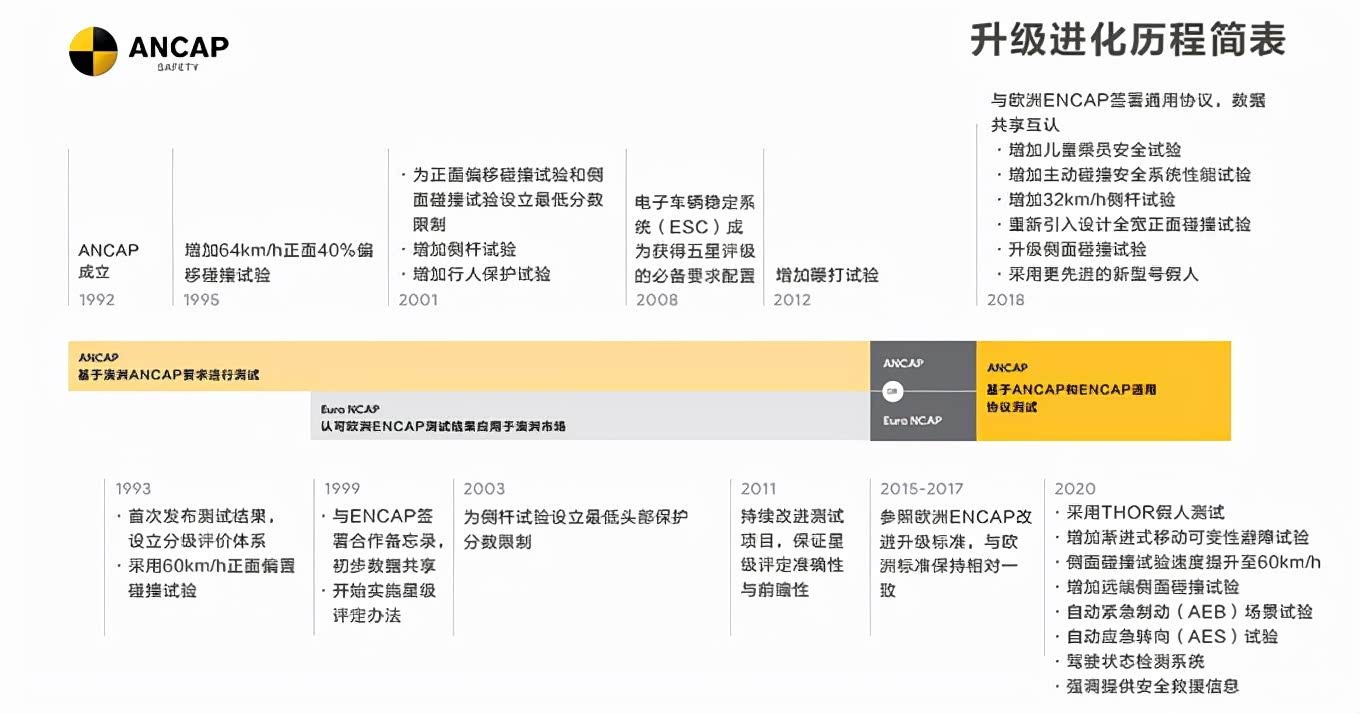
Task: Click the text ANCAP 成立 above 1992
Action: (109, 261)
